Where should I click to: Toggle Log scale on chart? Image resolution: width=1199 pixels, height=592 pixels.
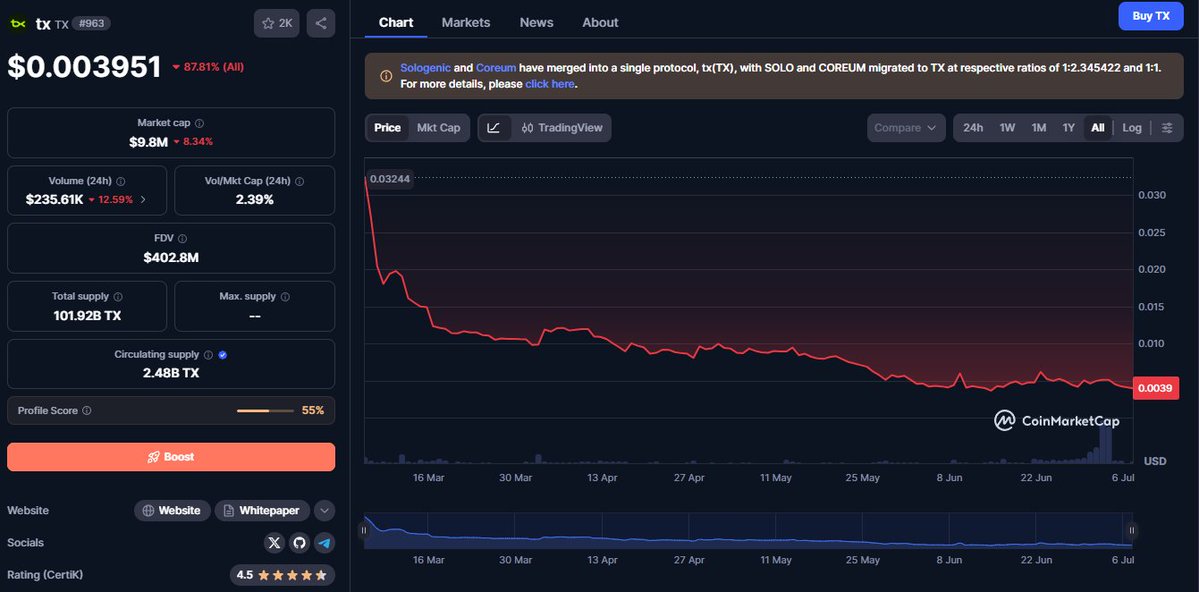[1132, 128]
